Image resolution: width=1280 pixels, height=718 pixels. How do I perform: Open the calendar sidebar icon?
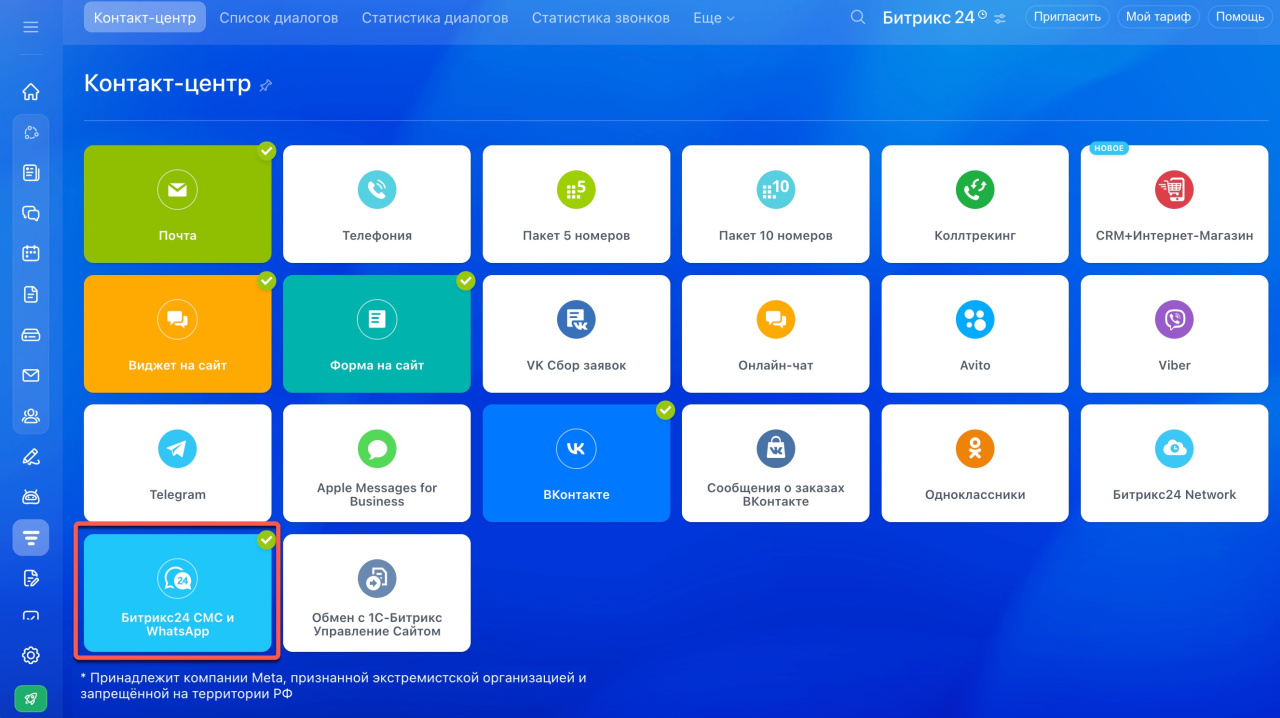point(31,254)
